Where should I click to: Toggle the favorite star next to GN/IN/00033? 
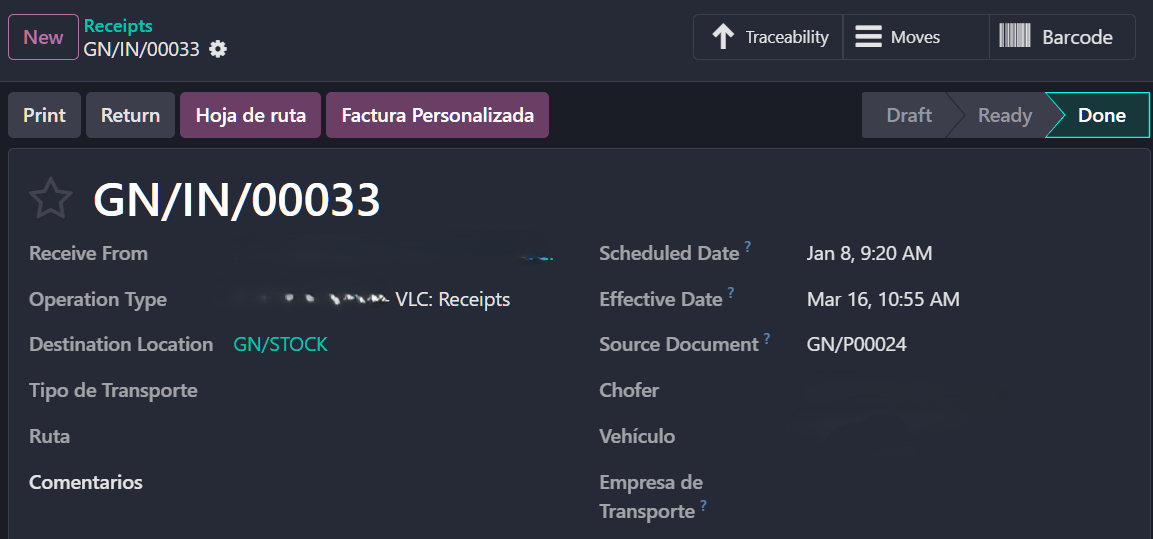point(50,199)
